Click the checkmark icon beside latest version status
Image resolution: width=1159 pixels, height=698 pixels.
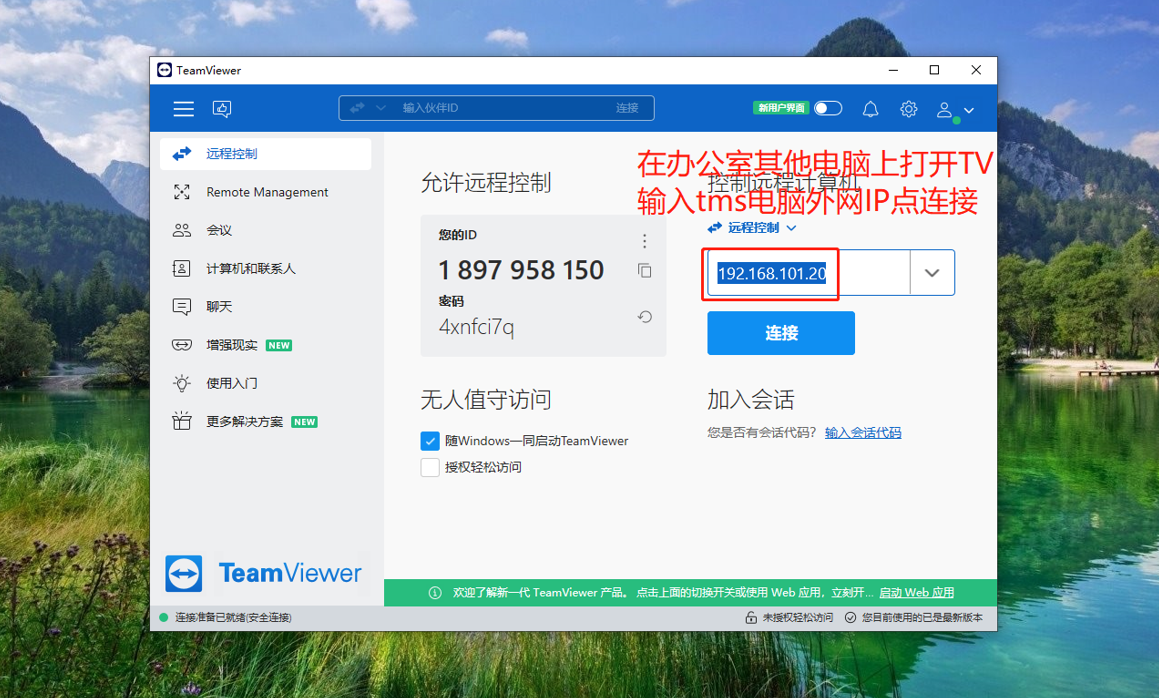click(x=851, y=617)
